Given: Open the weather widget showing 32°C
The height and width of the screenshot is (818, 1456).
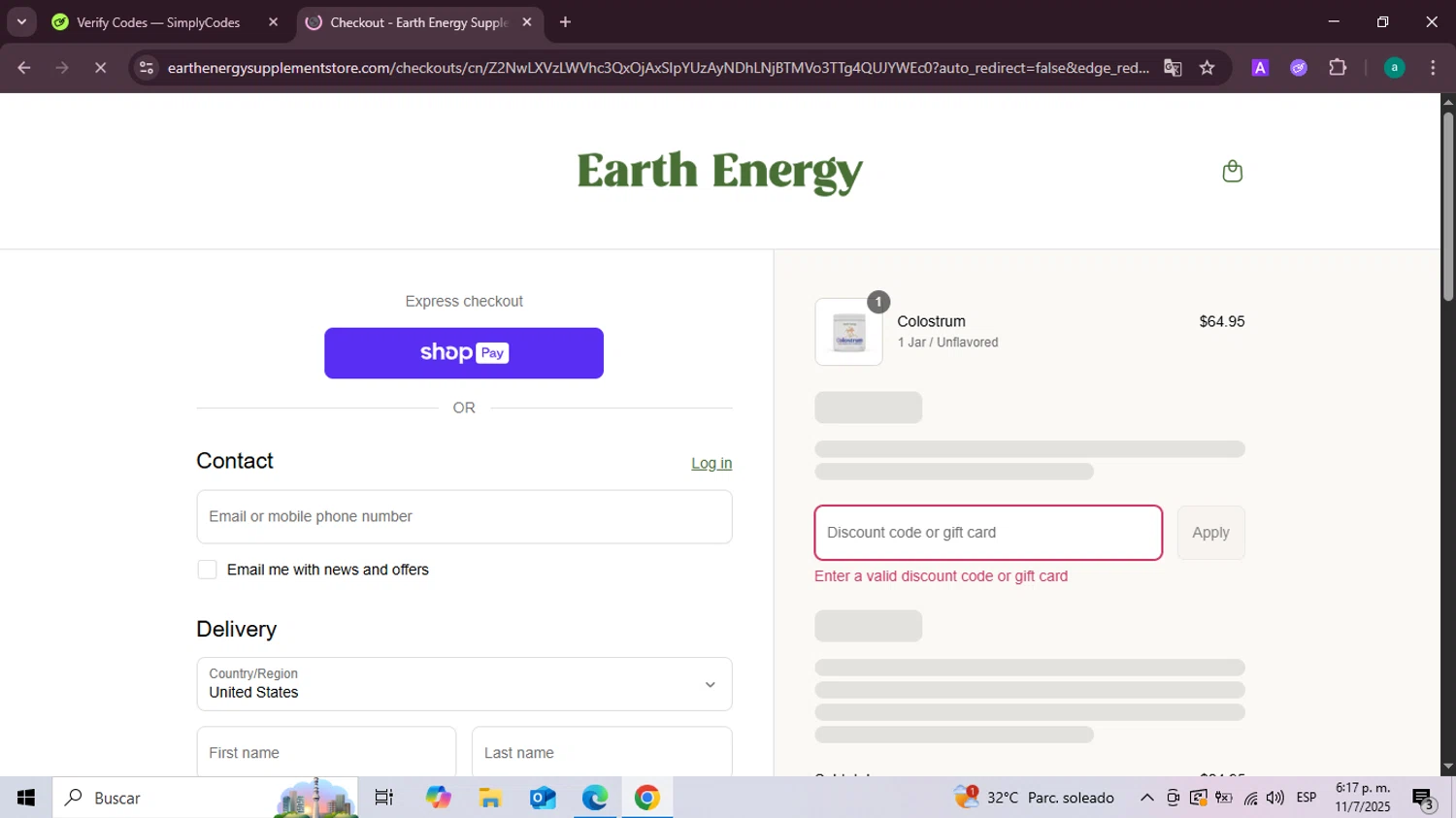Looking at the screenshot, I should tap(1035, 798).
